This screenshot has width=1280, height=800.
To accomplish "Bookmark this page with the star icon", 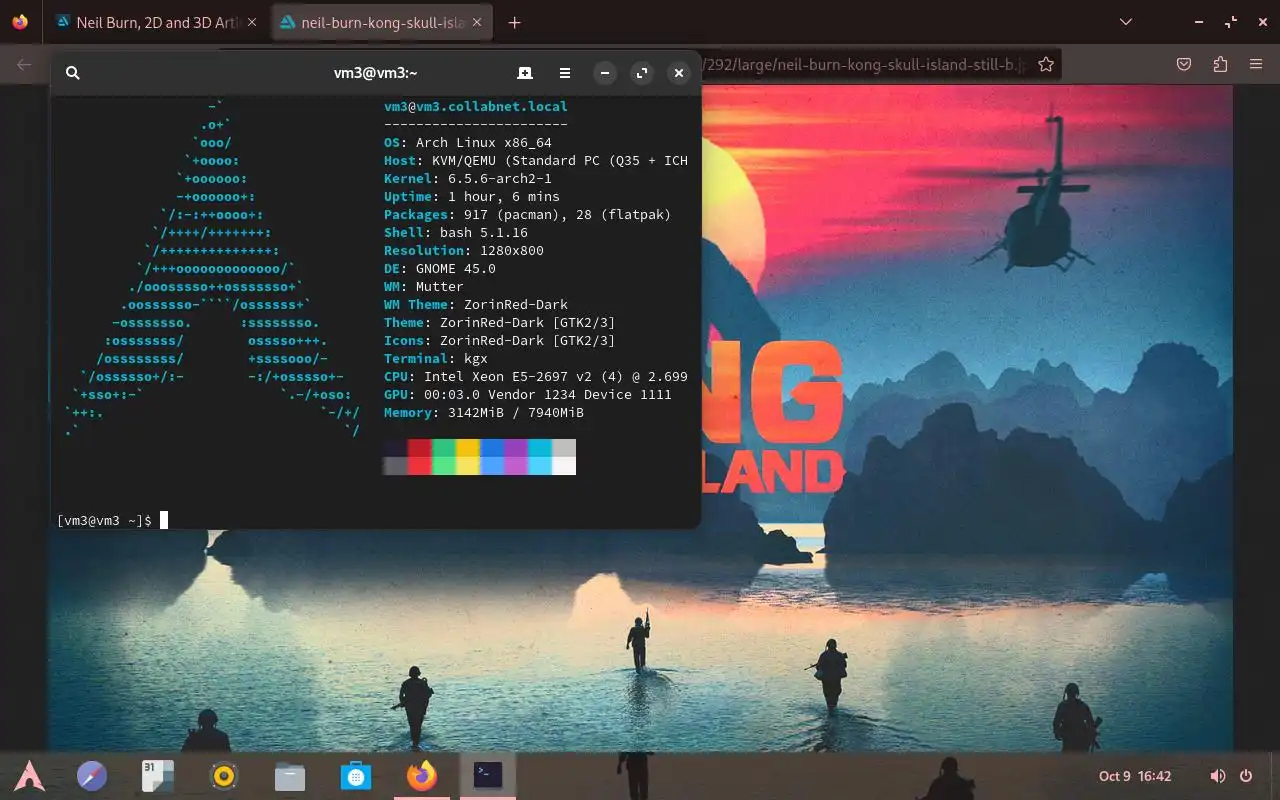I will pyautogui.click(x=1046, y=64).
